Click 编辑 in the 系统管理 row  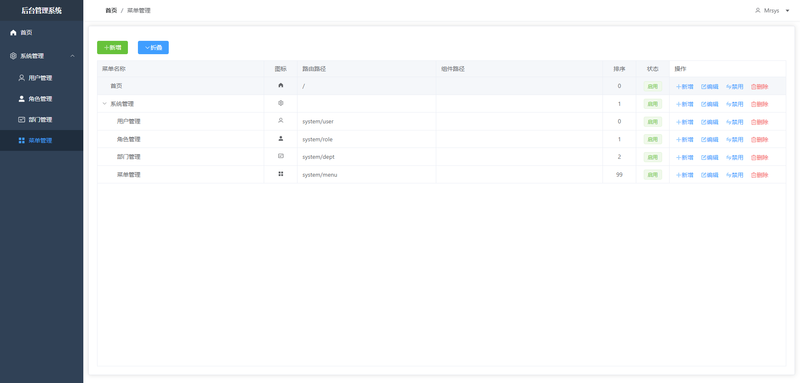[710, 104]
